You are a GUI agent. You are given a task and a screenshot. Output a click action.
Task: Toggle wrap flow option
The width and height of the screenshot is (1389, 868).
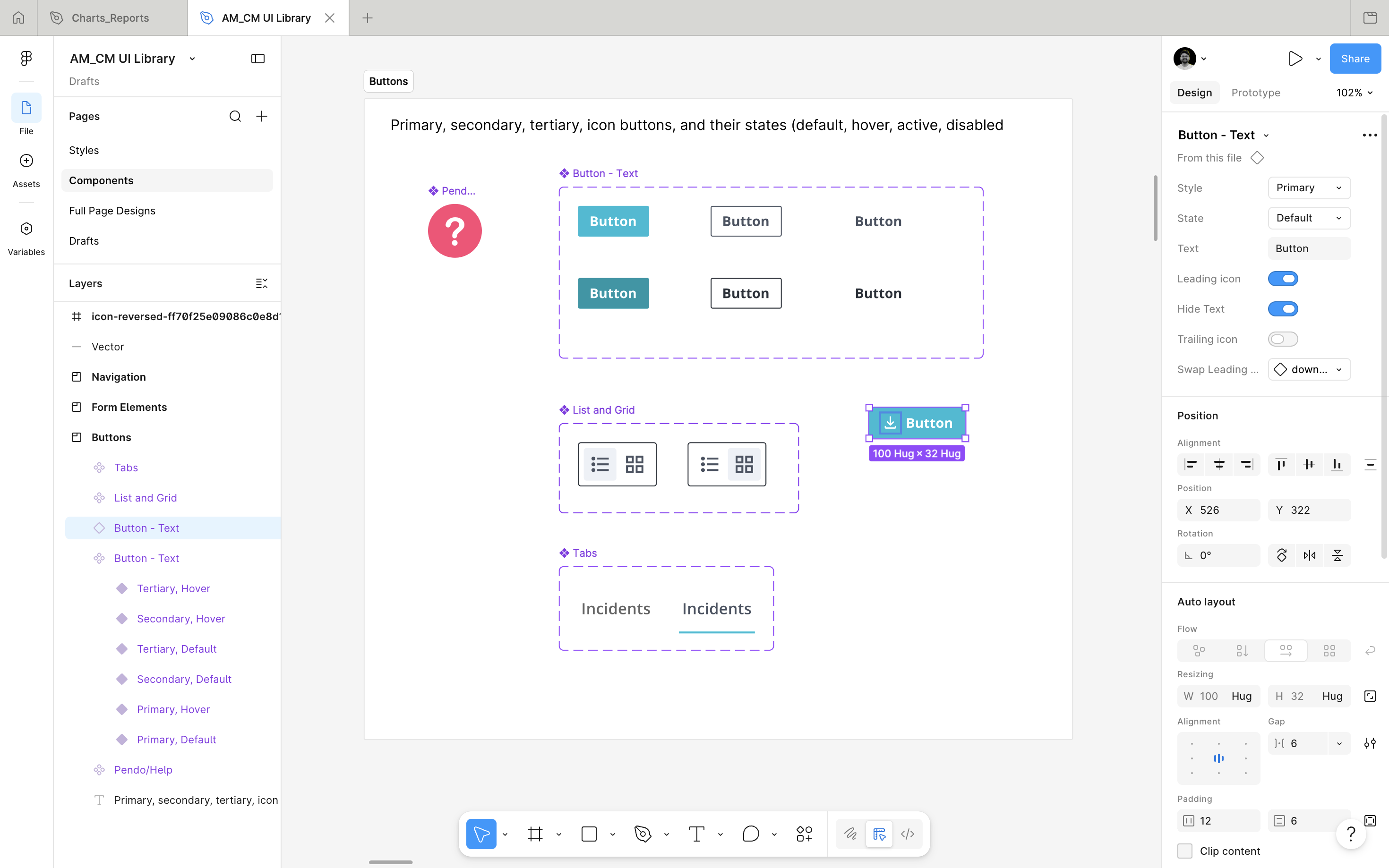[1370, 650]
